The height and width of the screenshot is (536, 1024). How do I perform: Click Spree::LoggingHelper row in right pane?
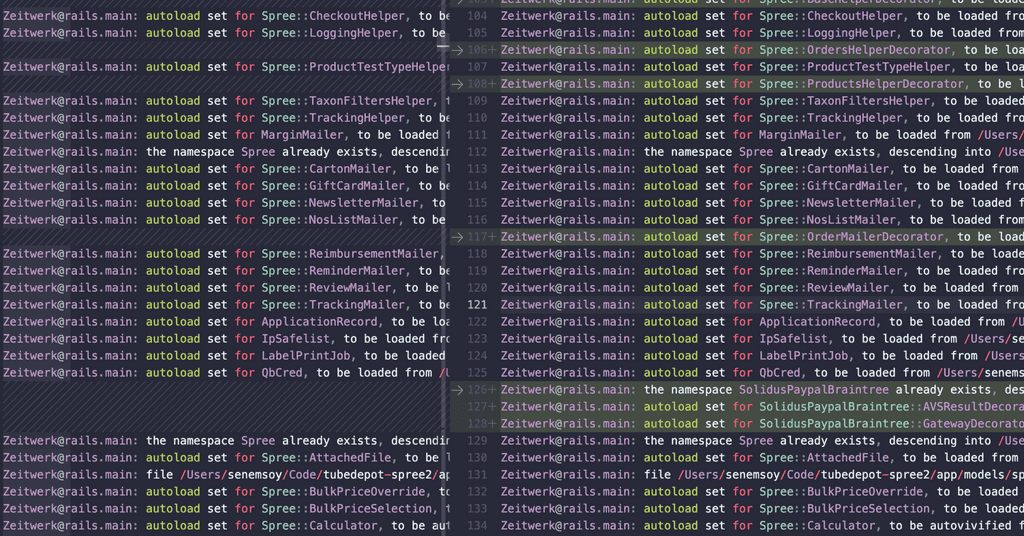[762, 33]
